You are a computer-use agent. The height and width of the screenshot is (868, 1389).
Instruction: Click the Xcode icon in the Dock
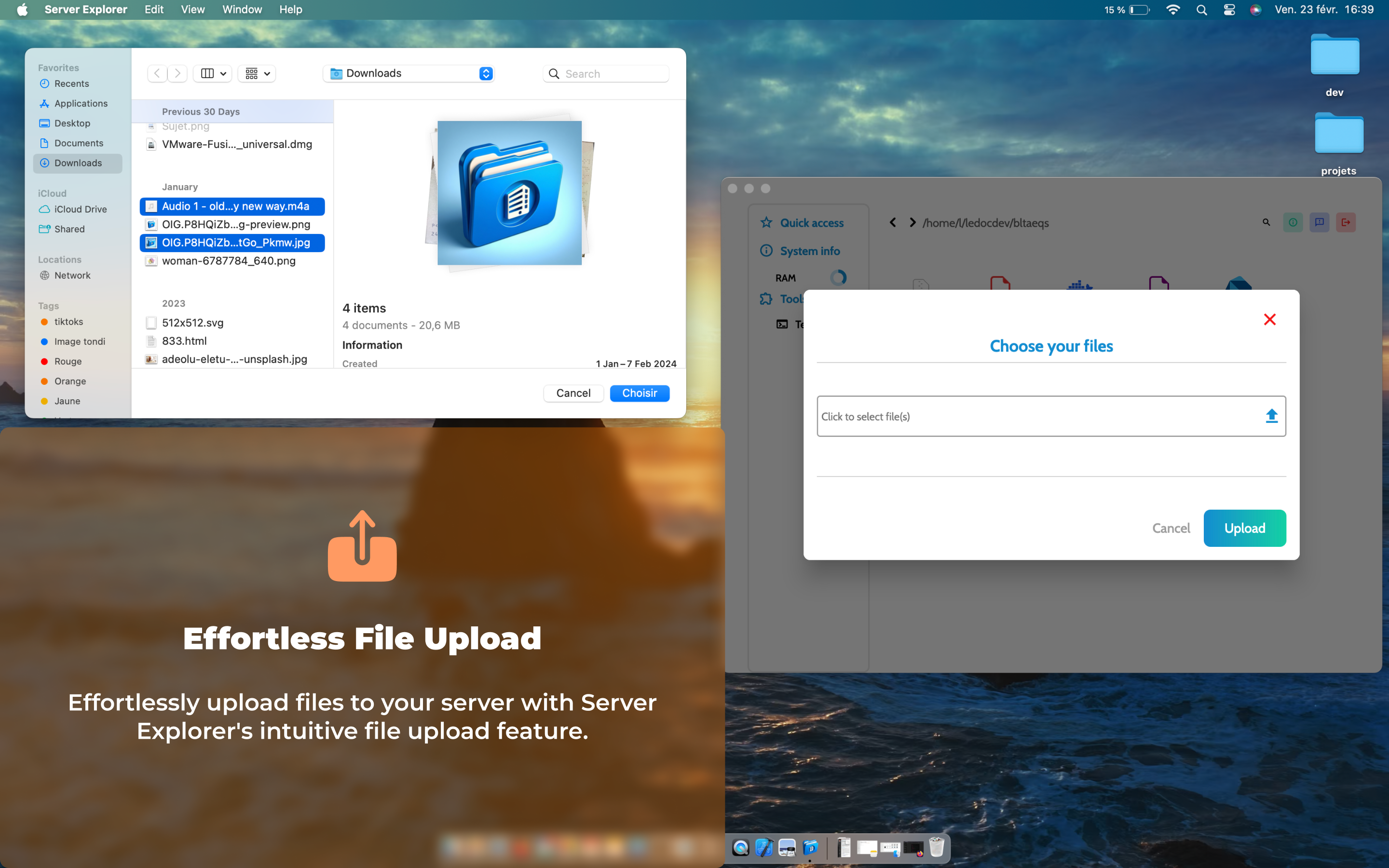(x=763, y=847)
